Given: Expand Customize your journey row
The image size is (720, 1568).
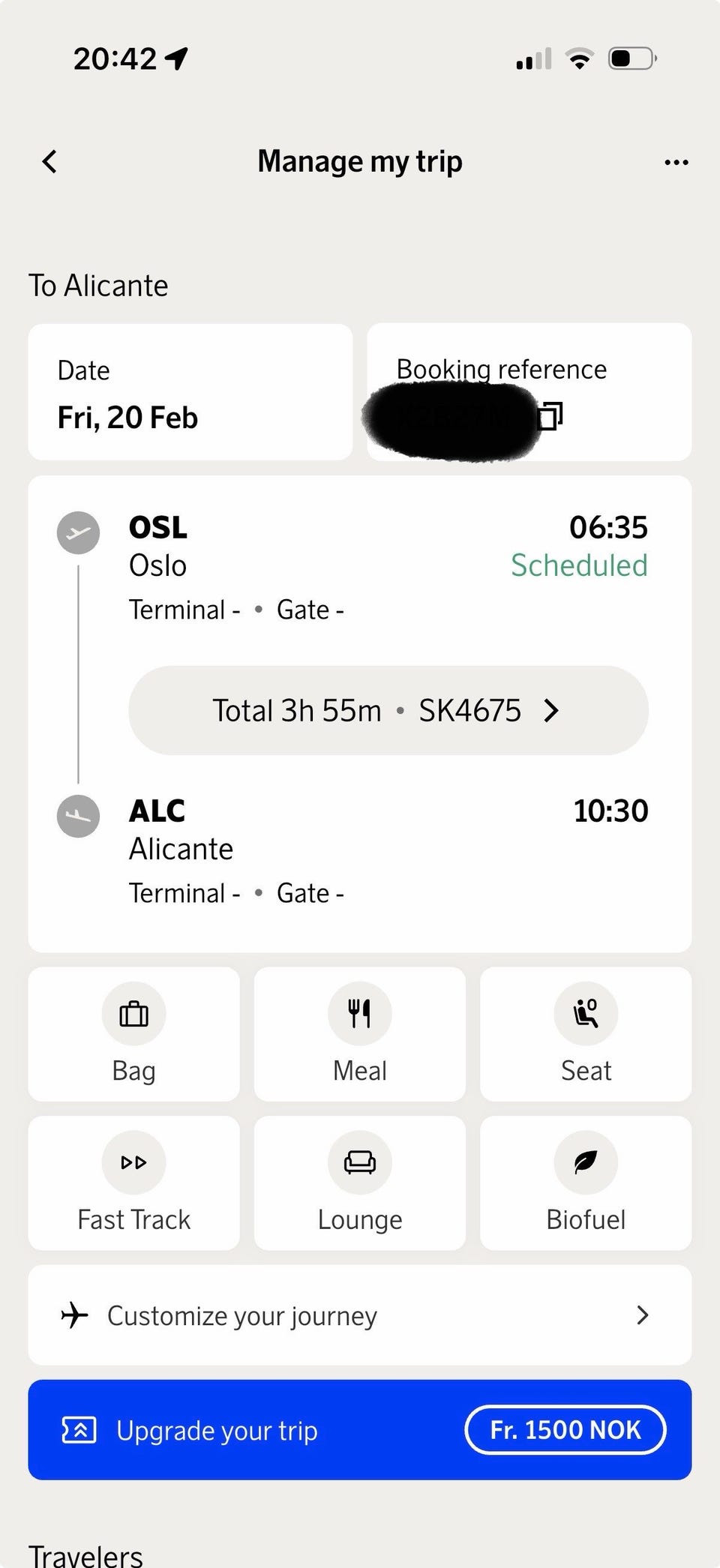Looking at the screenshot, I should 359,1315.
